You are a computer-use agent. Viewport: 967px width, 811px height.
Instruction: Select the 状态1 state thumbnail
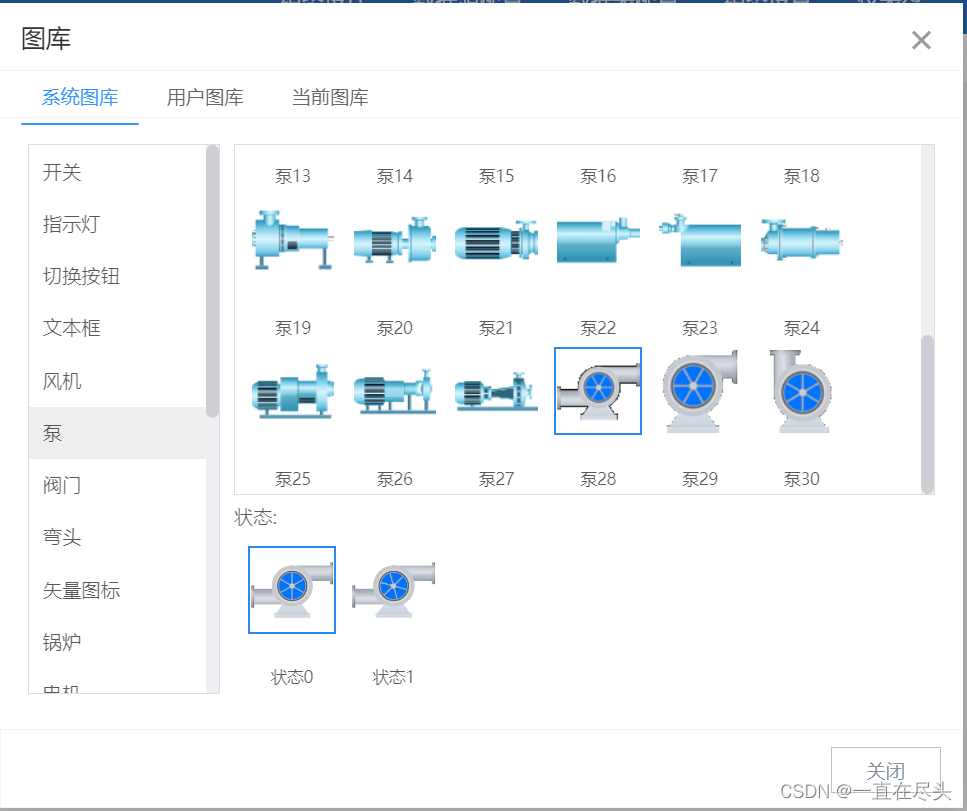click(x=393, y=589)
